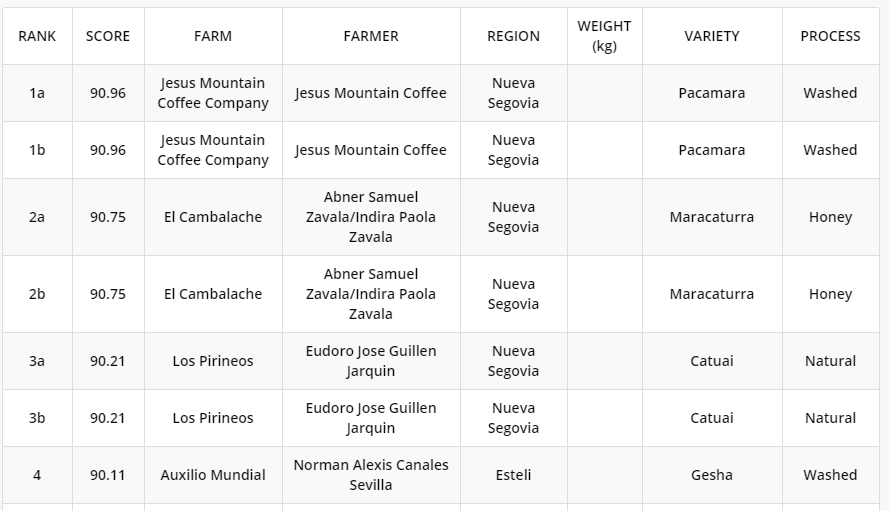This screenshot has height=511, width=889.
Task: Select the FARM column header
Action: 213,36
